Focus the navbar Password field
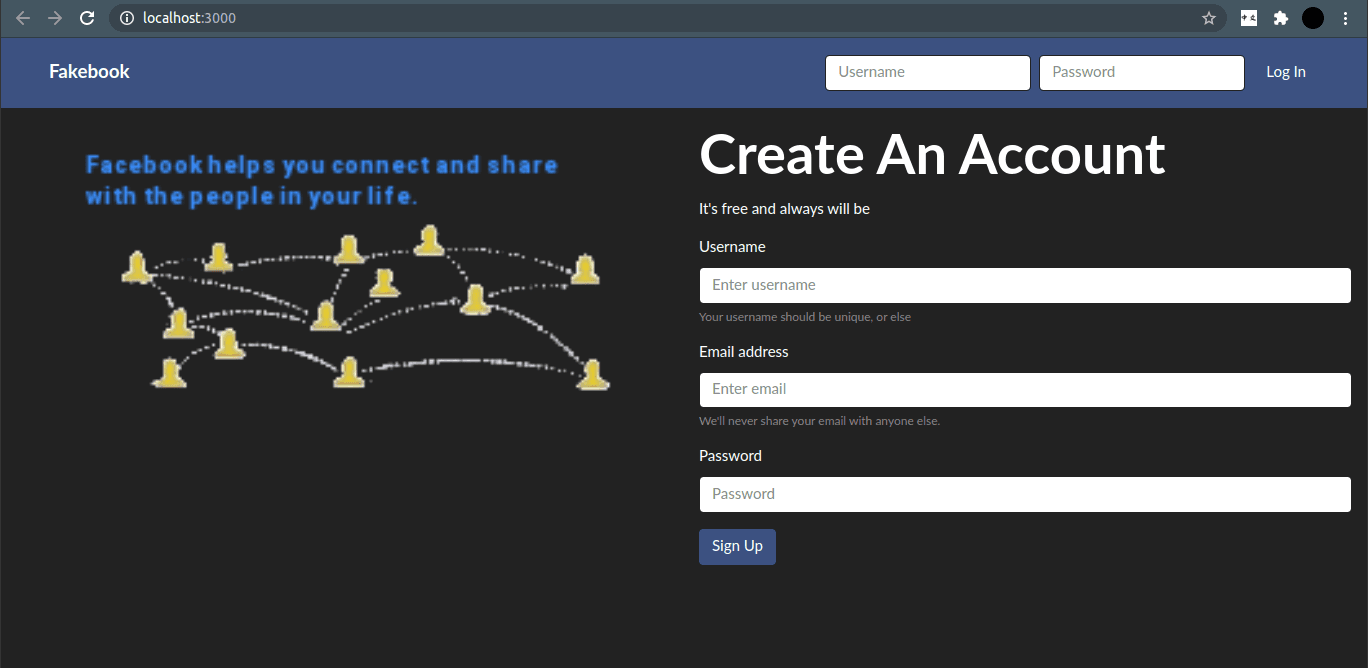Screen dimensions: 1368x668 click(1142, 72)
